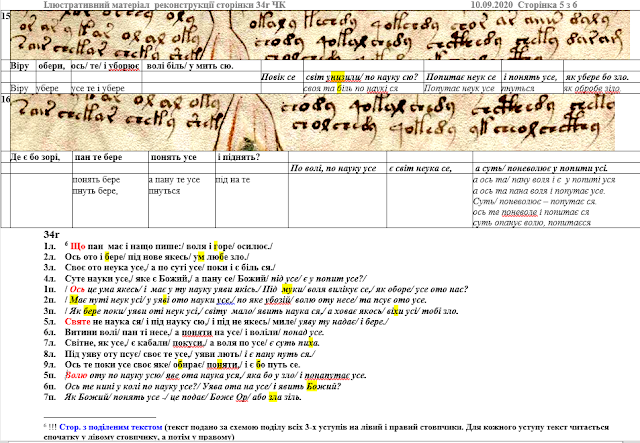640x443 pixels.
Task: Click the bold cell 'понять усе'
Action: tap(173, 157)
